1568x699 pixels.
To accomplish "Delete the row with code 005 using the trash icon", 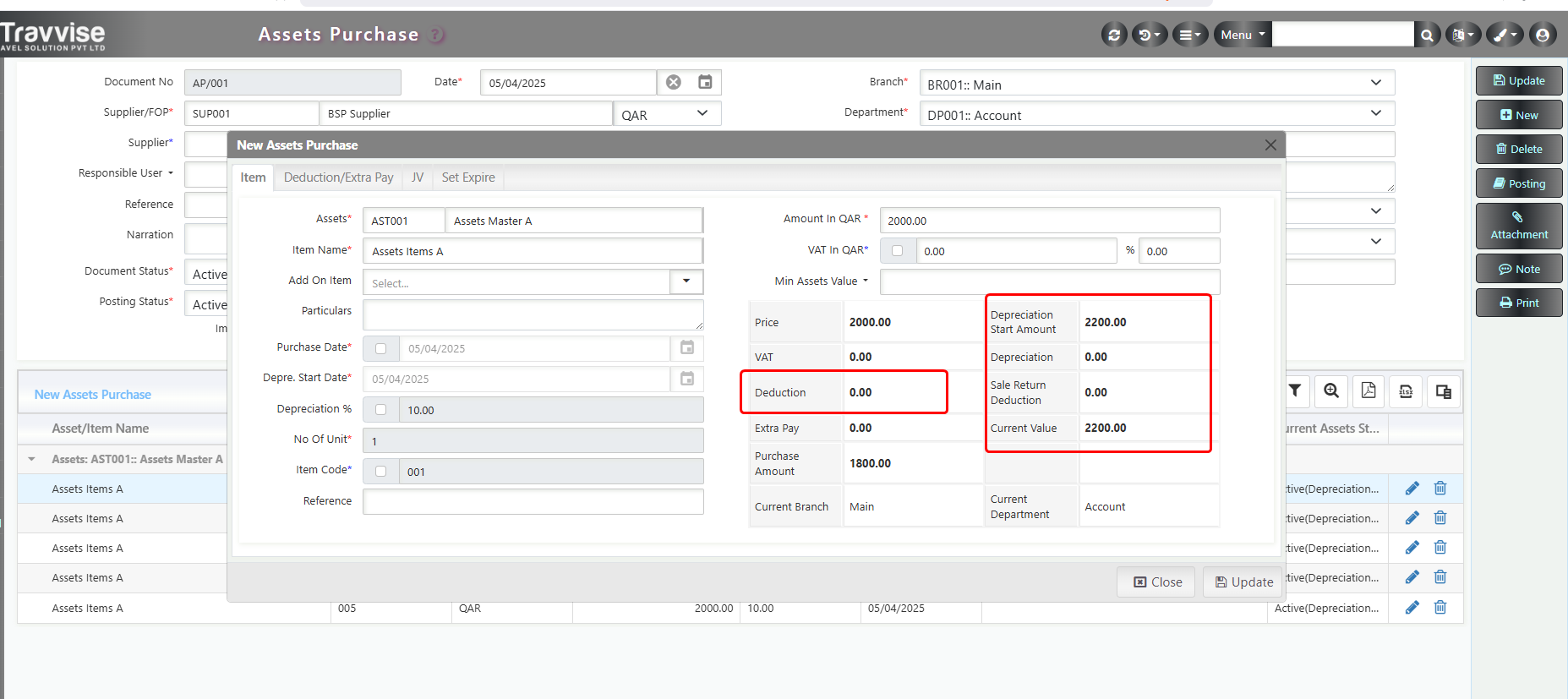I will [1440, 608].
